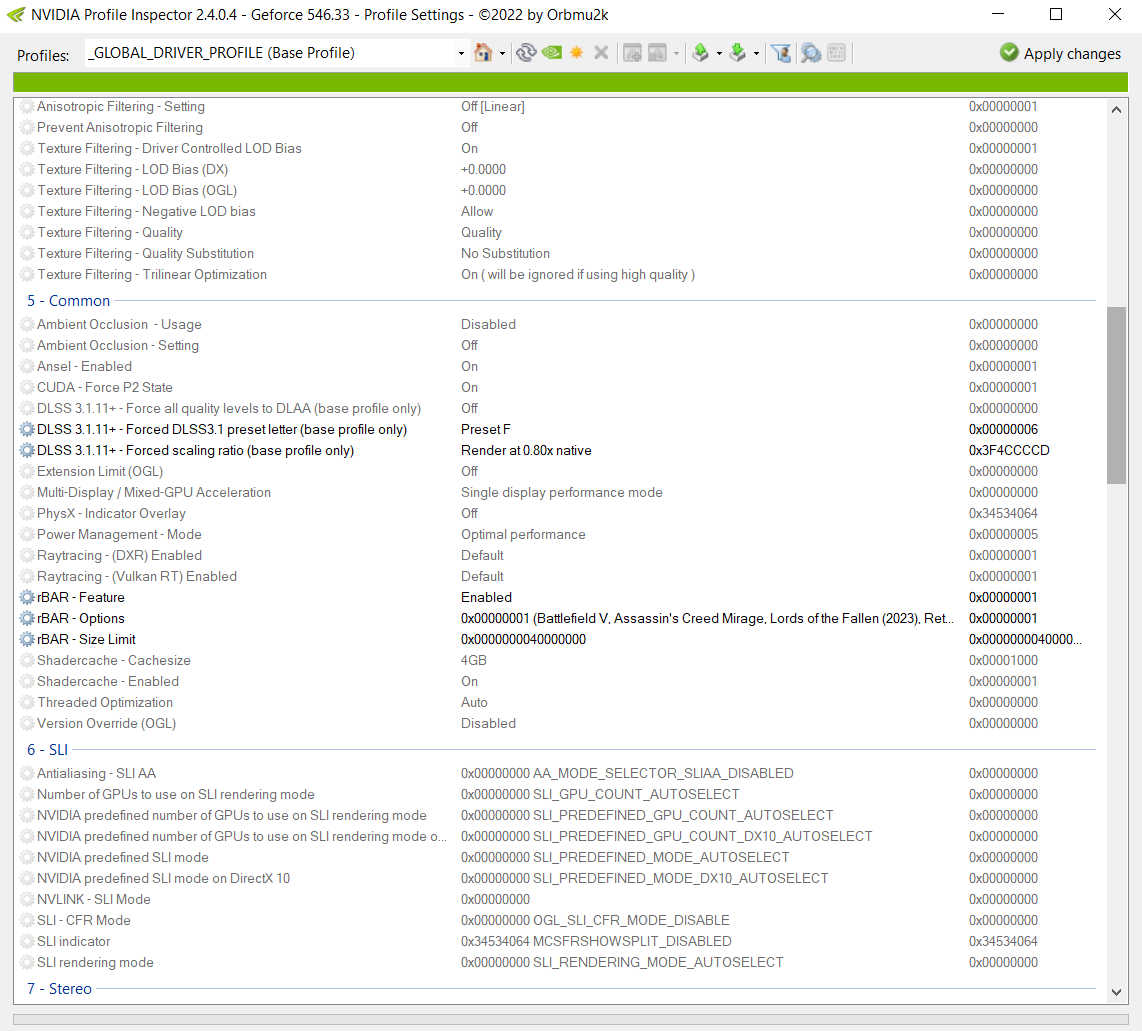Select the NVLINK - SLI Mode row
Image resolution: width=1142 pixels, height=1031 pixels.
coord(557,899)
